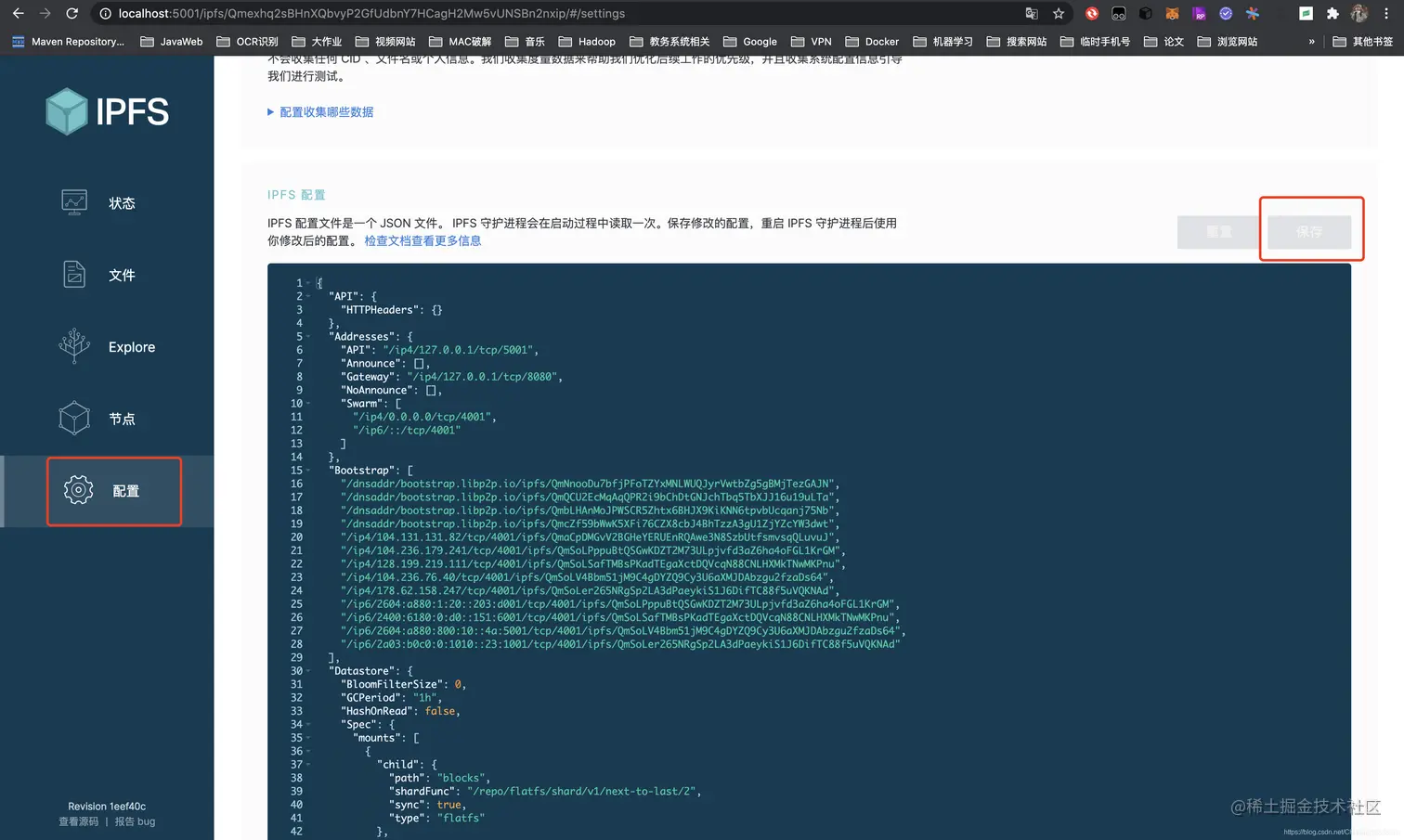The height and width of the screenshot is (840, 1404).
Task: Click the "GCPeriod" value "1h"
Action: click(x=424, y=697)
